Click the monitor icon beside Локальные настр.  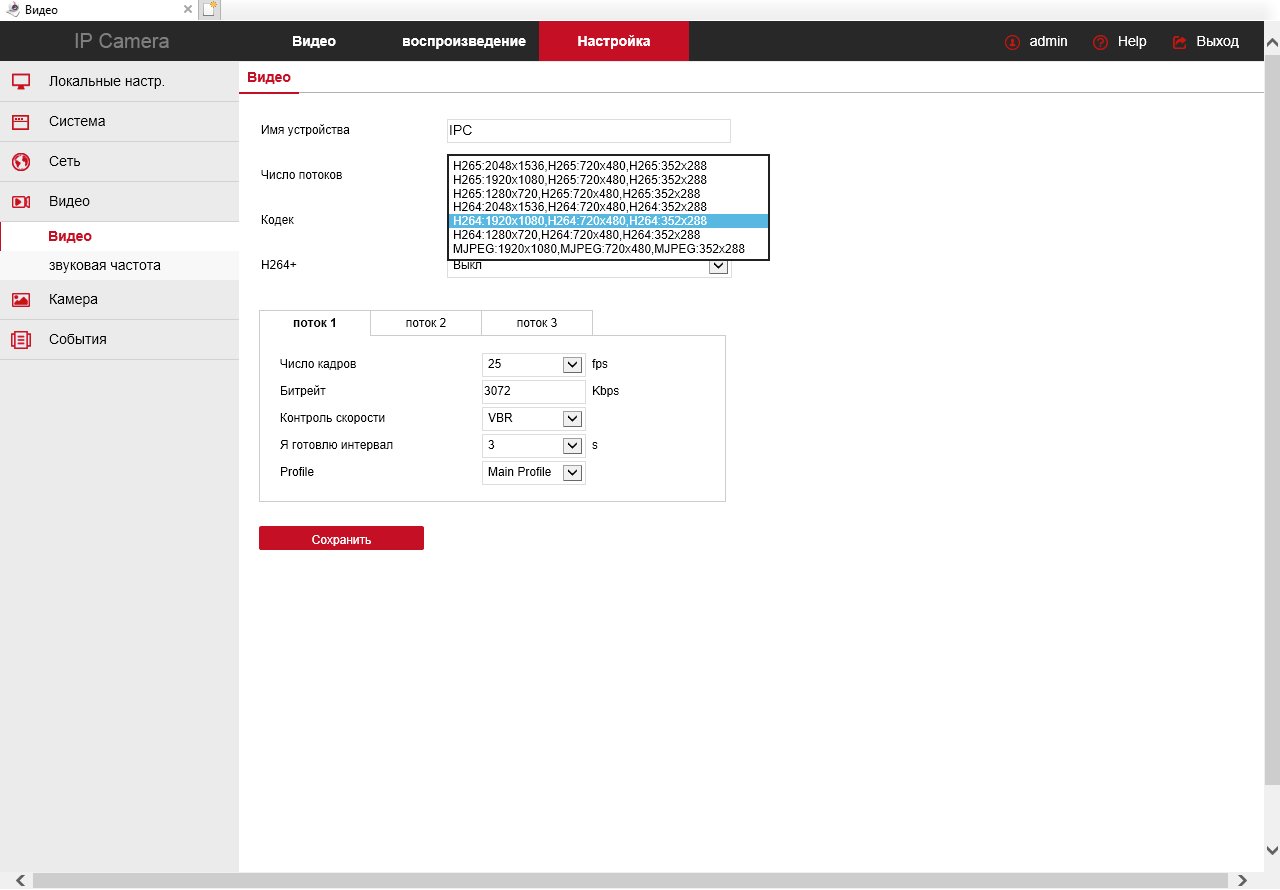(x=21, y=81)
